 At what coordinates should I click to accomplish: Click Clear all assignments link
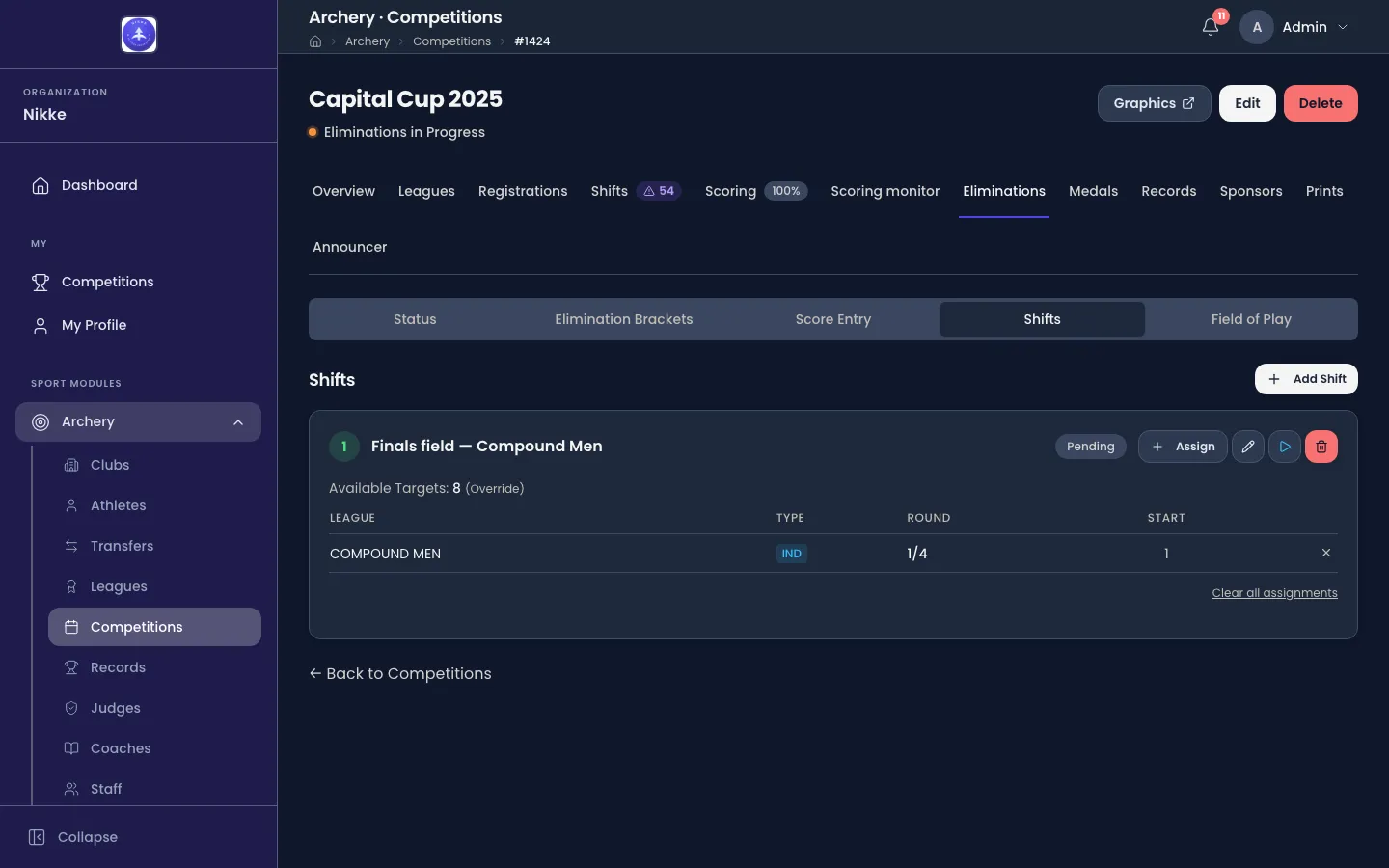tap(1274, 593)
